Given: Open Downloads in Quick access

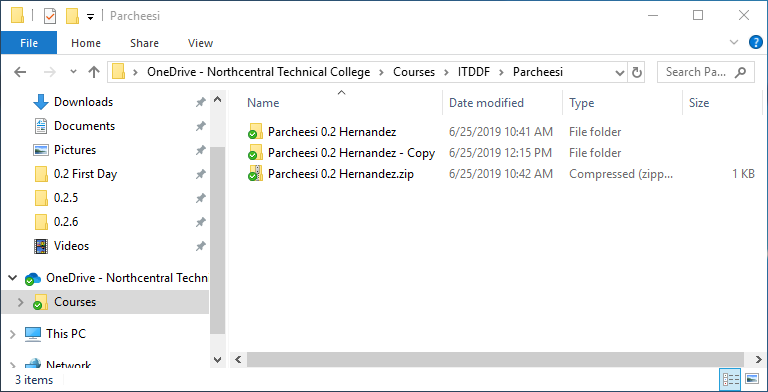Looking at the screenshot, I should [x=83, y=102].
